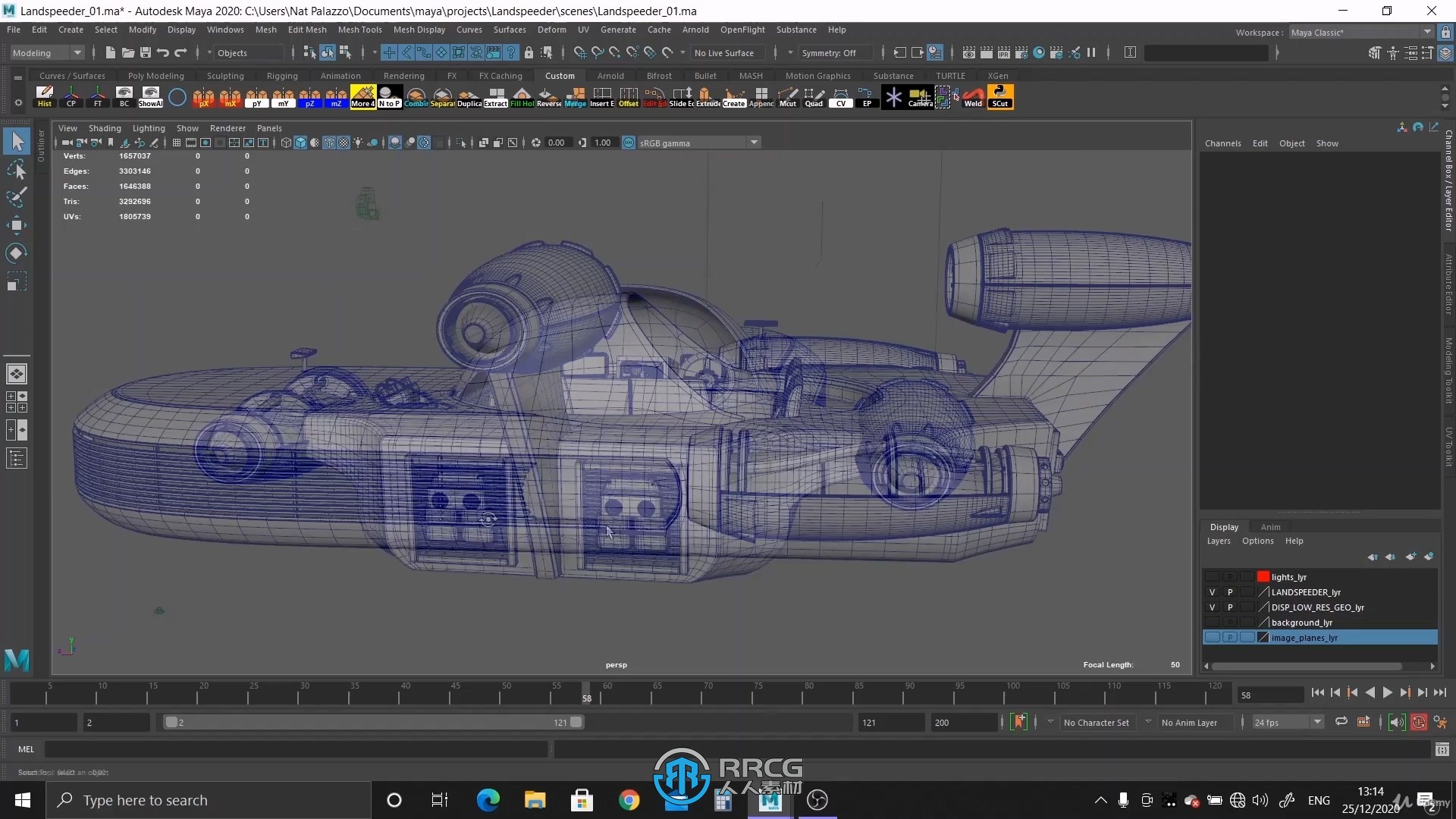Expand the Shading menu in viewport
This screenshot has width=1456, height=819.
(x=103, y=127)
